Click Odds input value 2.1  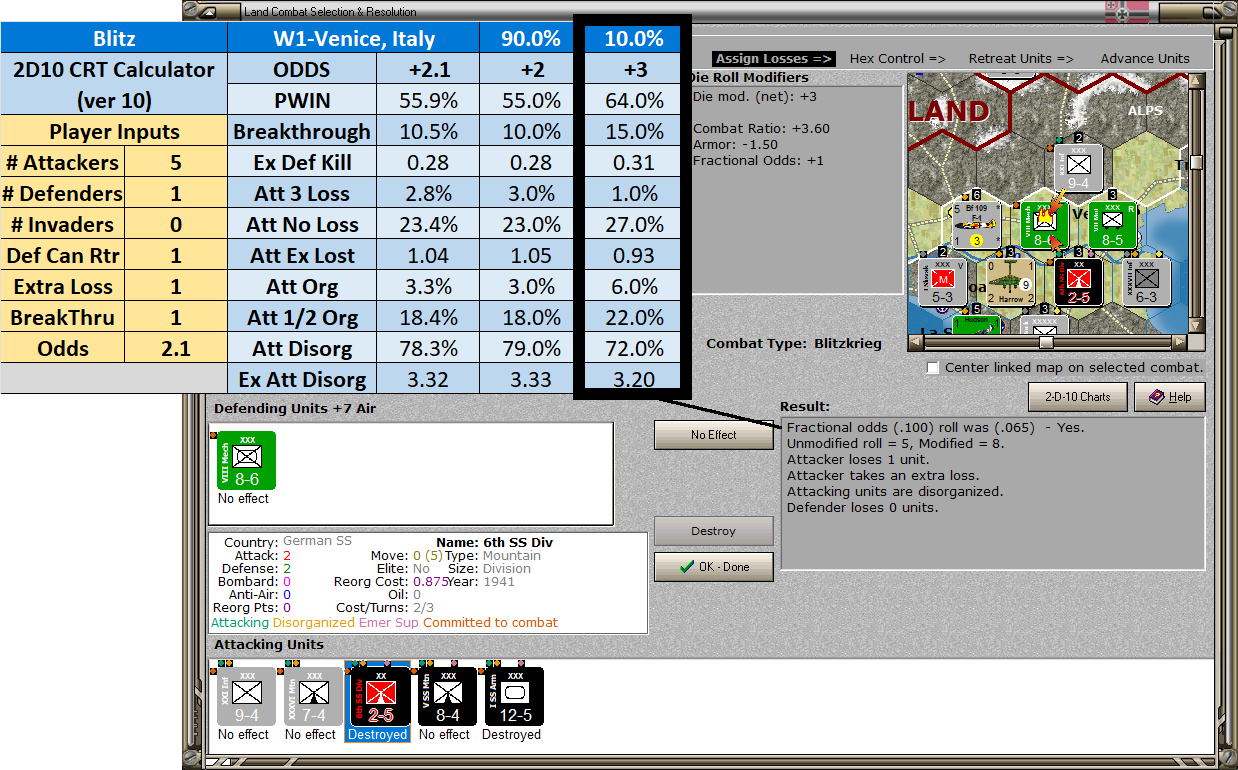176,348
